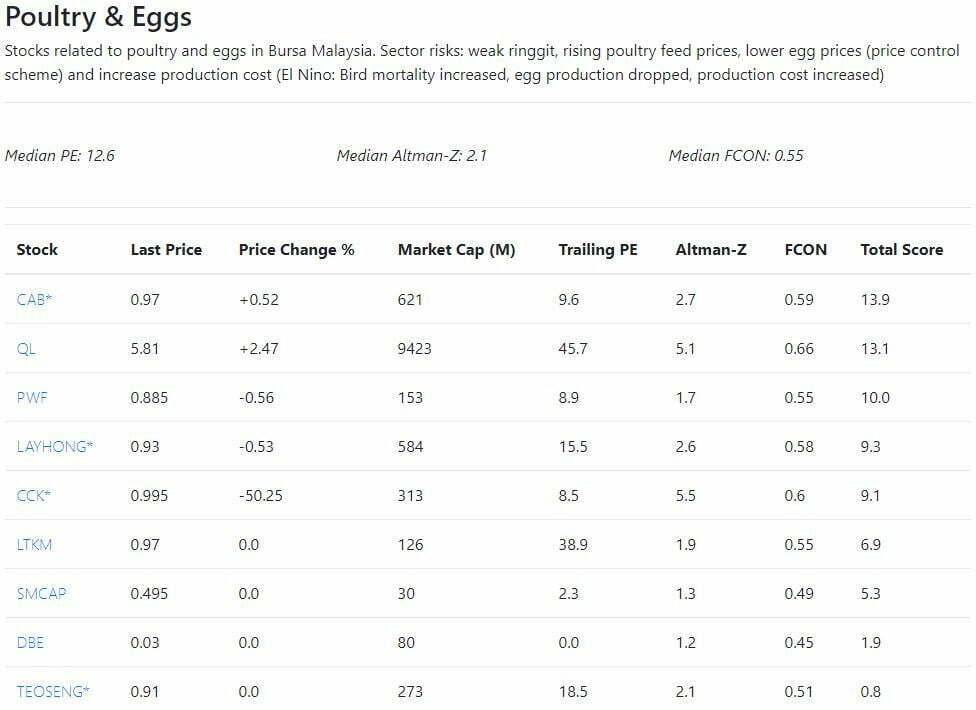Screen dimensions: 976x710
Task: Open the LAYHONG* stock page
Action: click(55, 446)
